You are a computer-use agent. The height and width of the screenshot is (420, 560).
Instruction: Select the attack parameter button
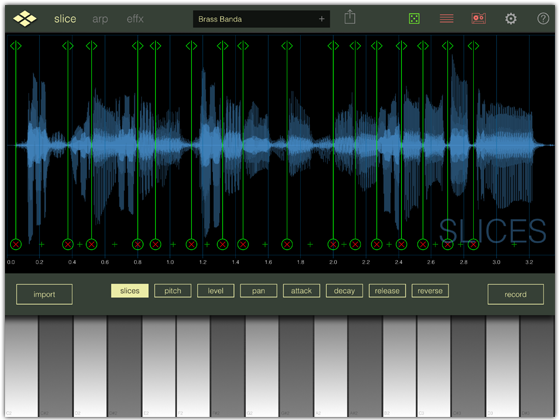click(301, 291)
